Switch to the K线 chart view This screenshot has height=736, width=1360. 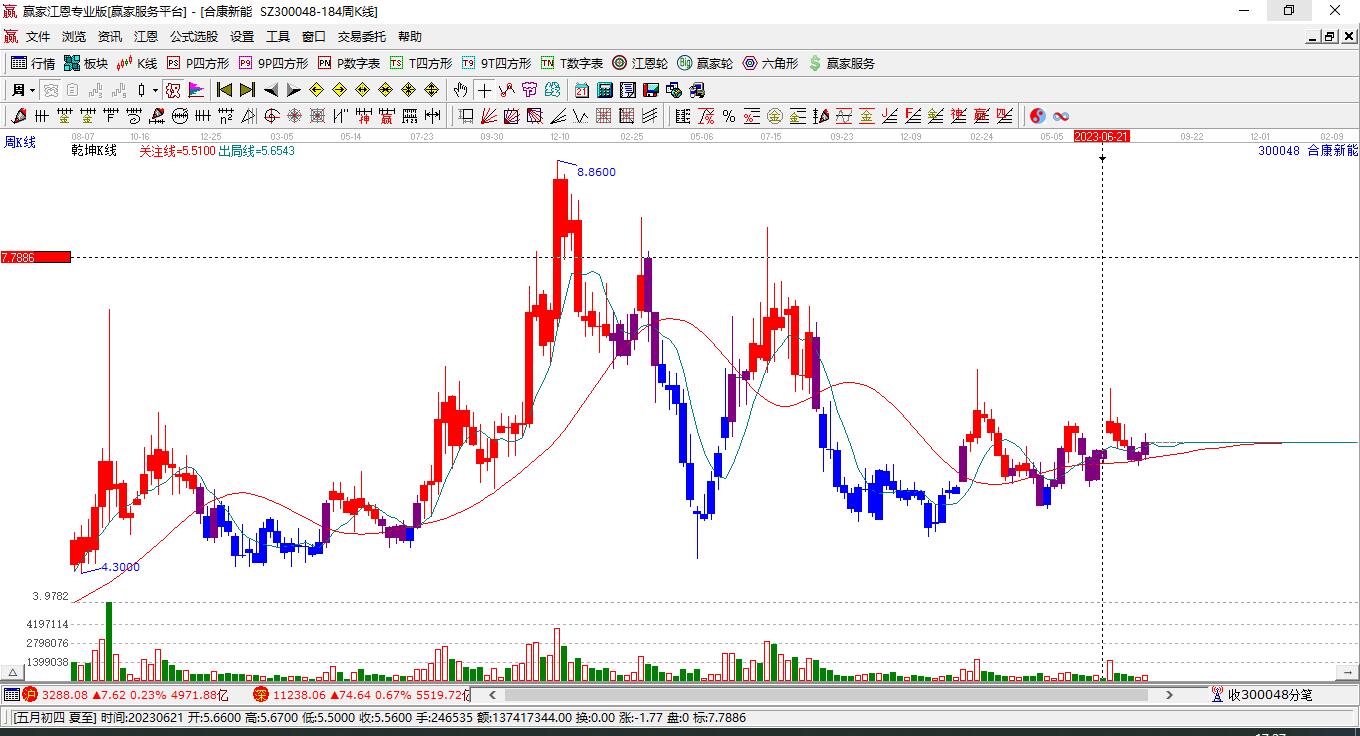137,63
